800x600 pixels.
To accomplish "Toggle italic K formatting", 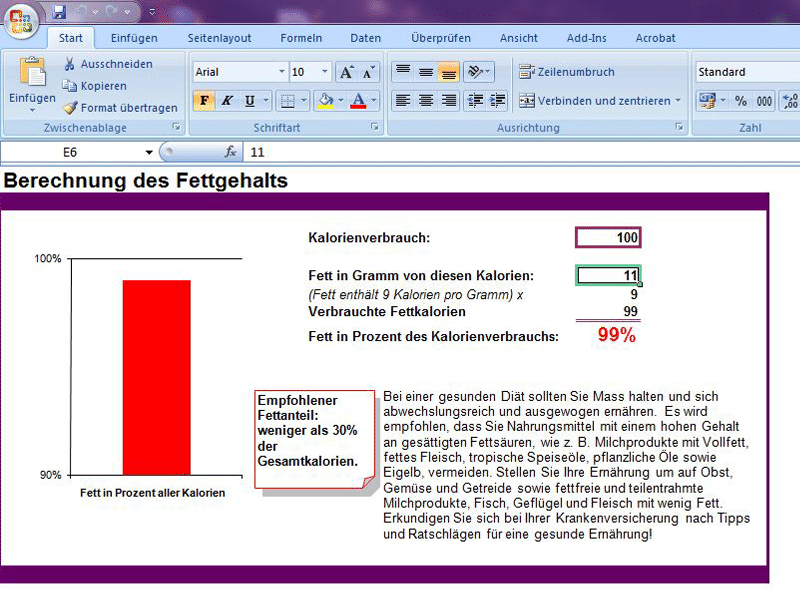I will click(x=227, y=101).
